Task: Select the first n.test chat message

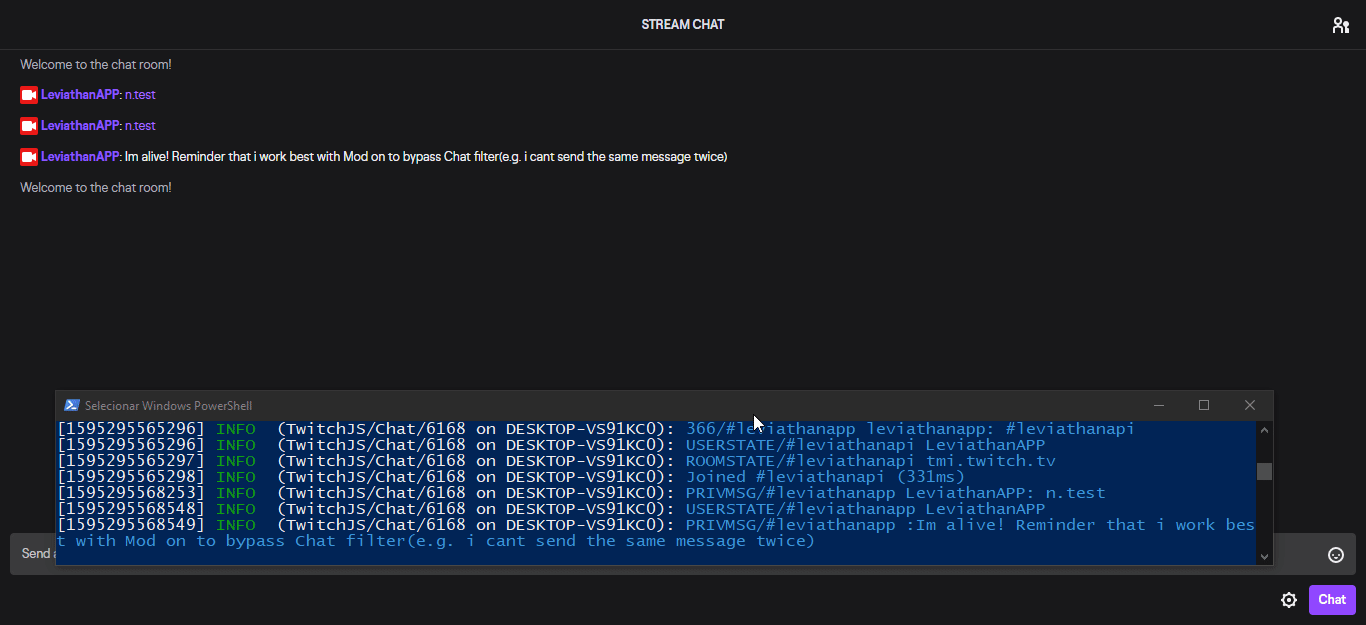Action: point(139,94)
